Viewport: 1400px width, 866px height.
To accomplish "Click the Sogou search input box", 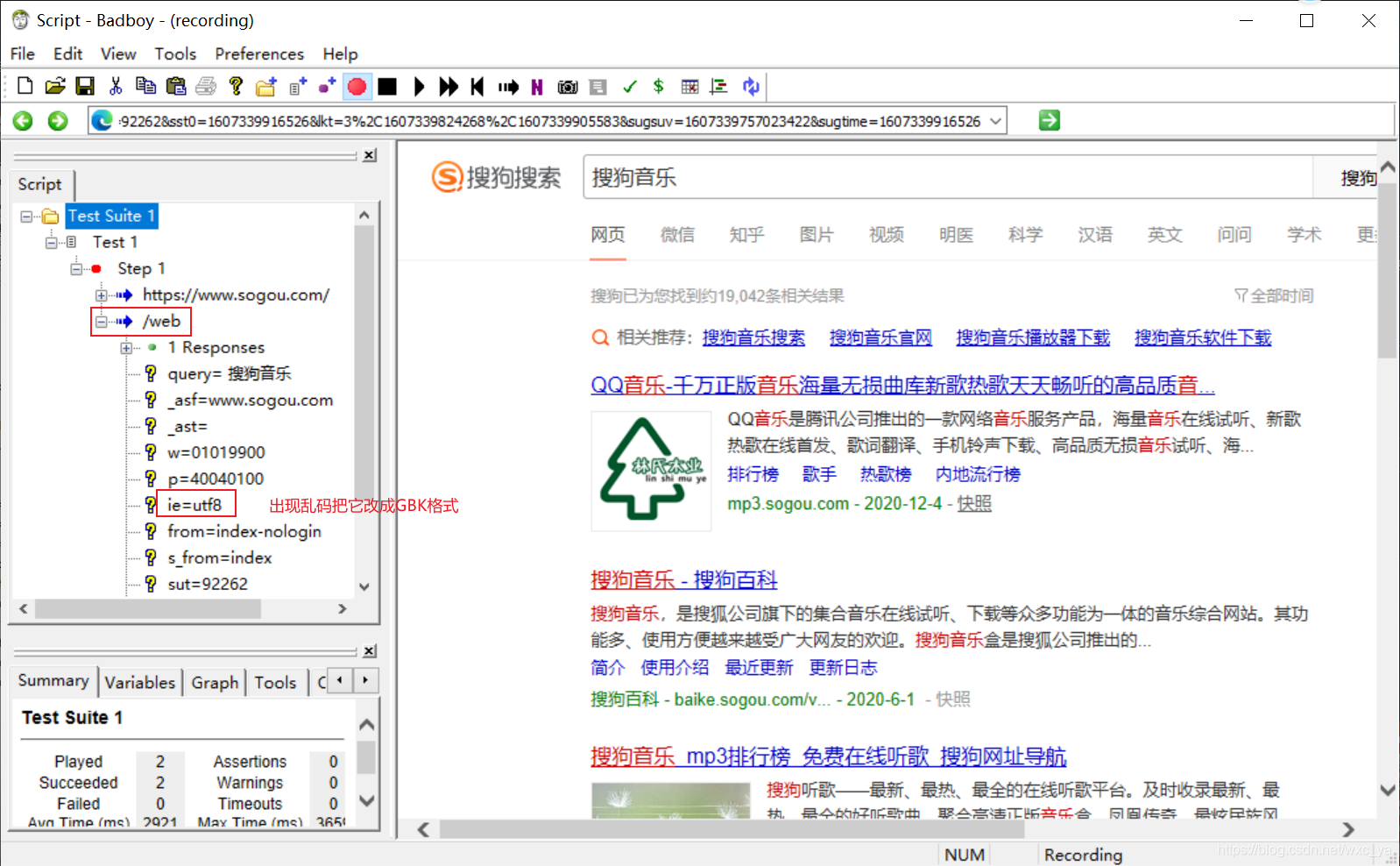I will point(948,178).
